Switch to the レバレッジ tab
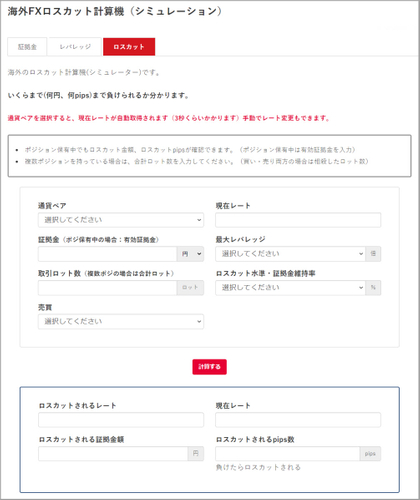This screenshot has width=420, height=500. click(75, 47)
